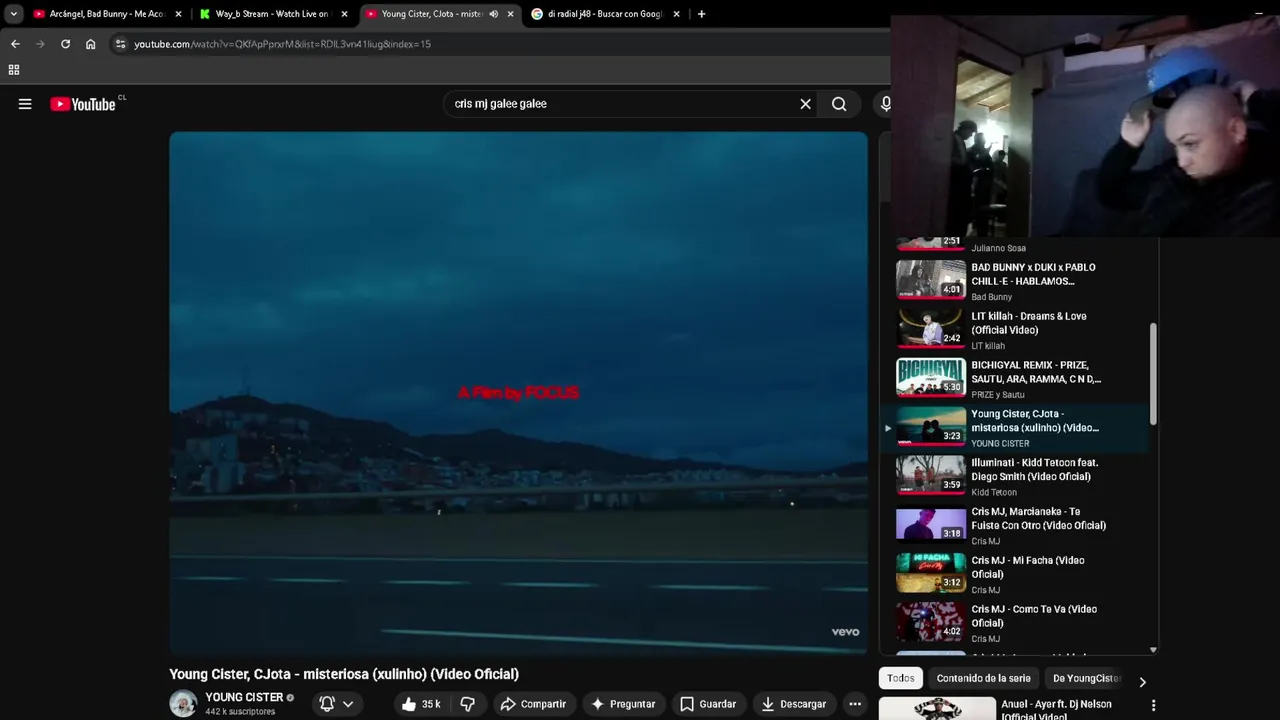Play BAD BUNNY x DUKI HABLAMOS thumbnail
1280x720 pixels.
click(x=931, y=279)
